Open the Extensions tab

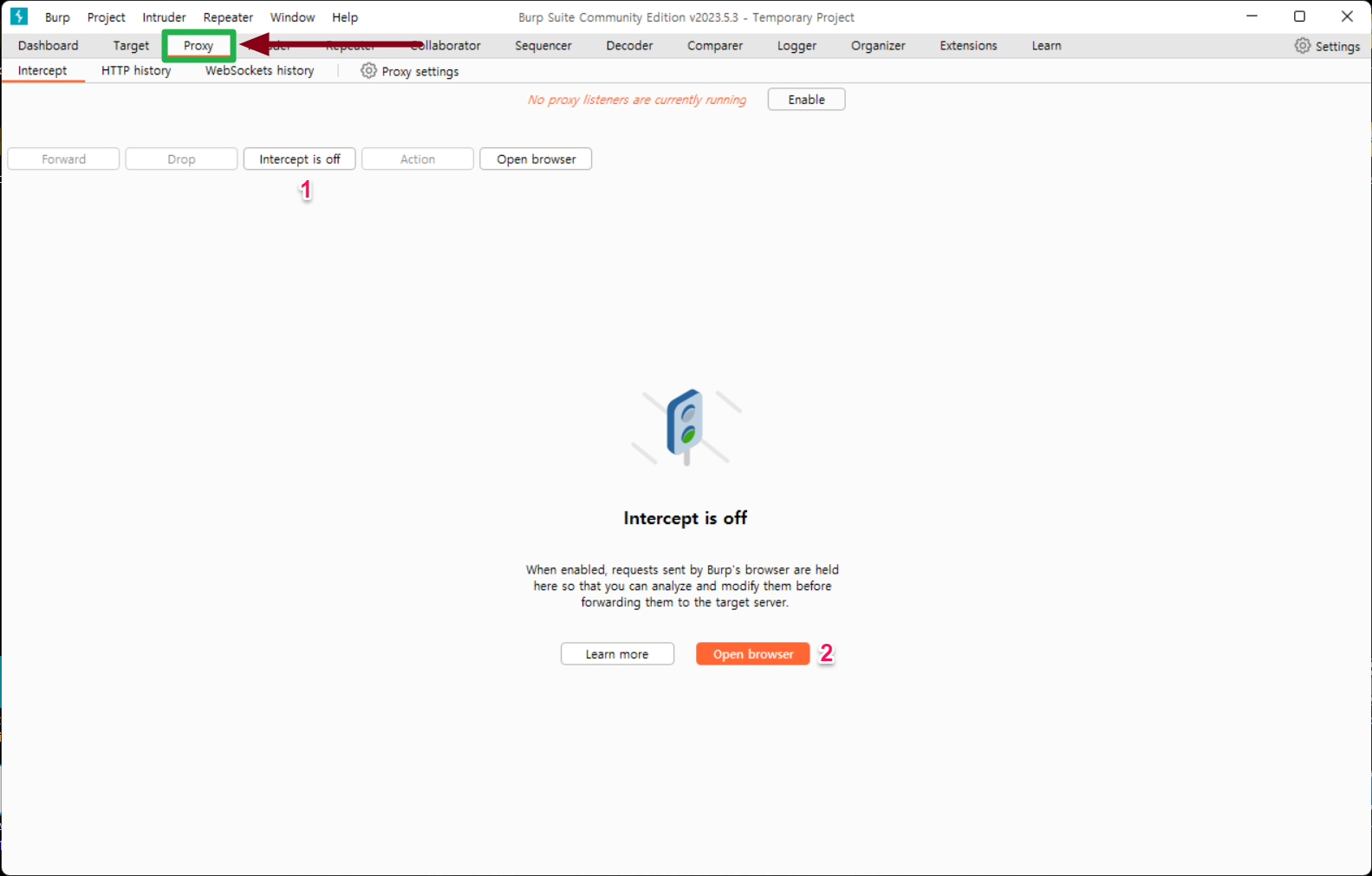[x=968, y=46]
